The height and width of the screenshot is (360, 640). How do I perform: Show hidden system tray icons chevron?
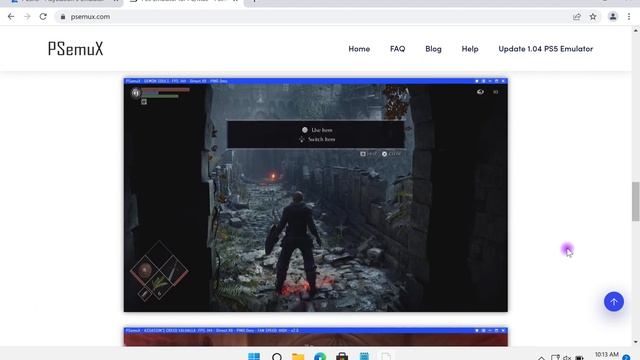coord(541,358)
